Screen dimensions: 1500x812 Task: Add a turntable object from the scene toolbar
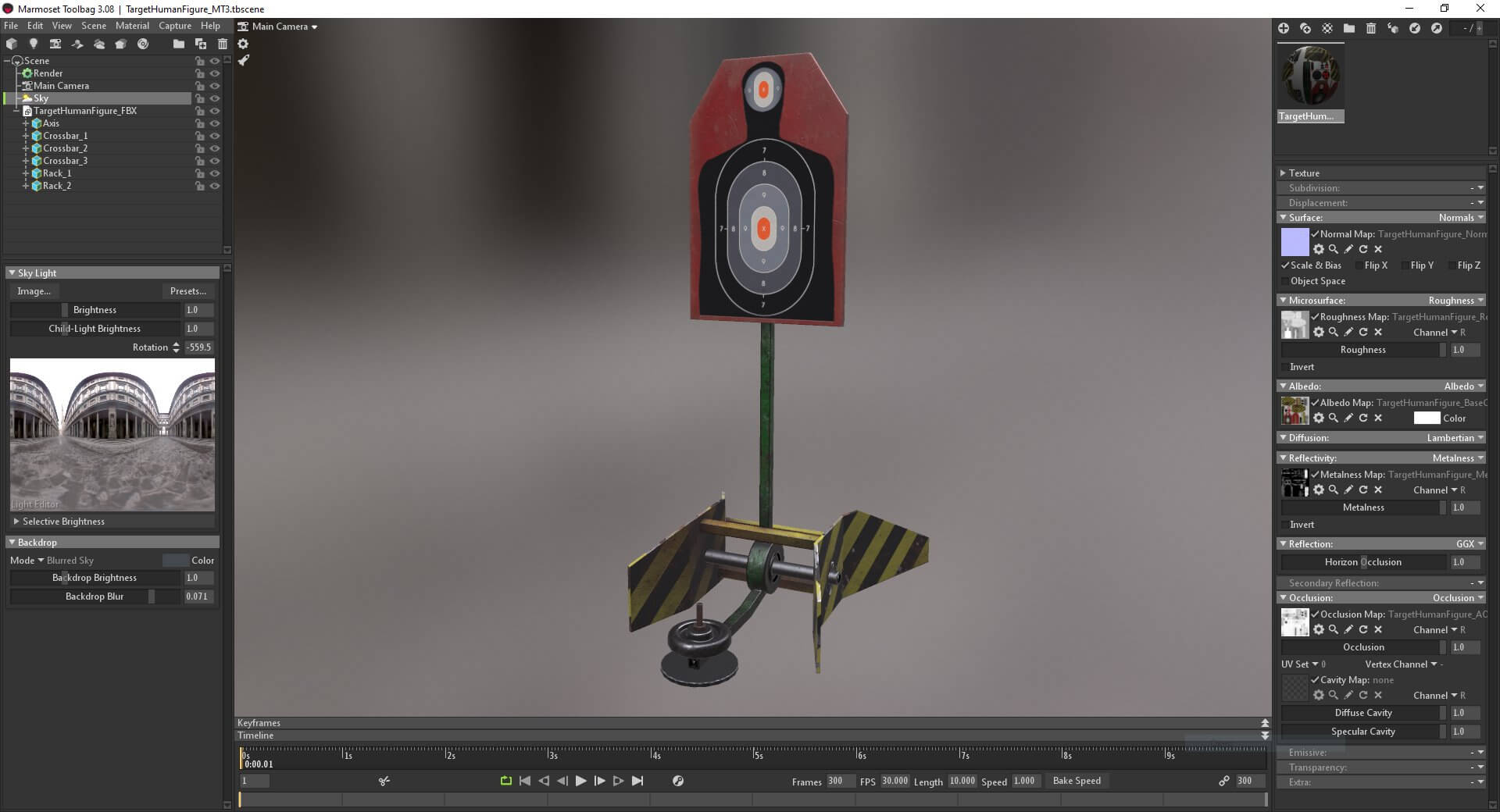point(143,44)
